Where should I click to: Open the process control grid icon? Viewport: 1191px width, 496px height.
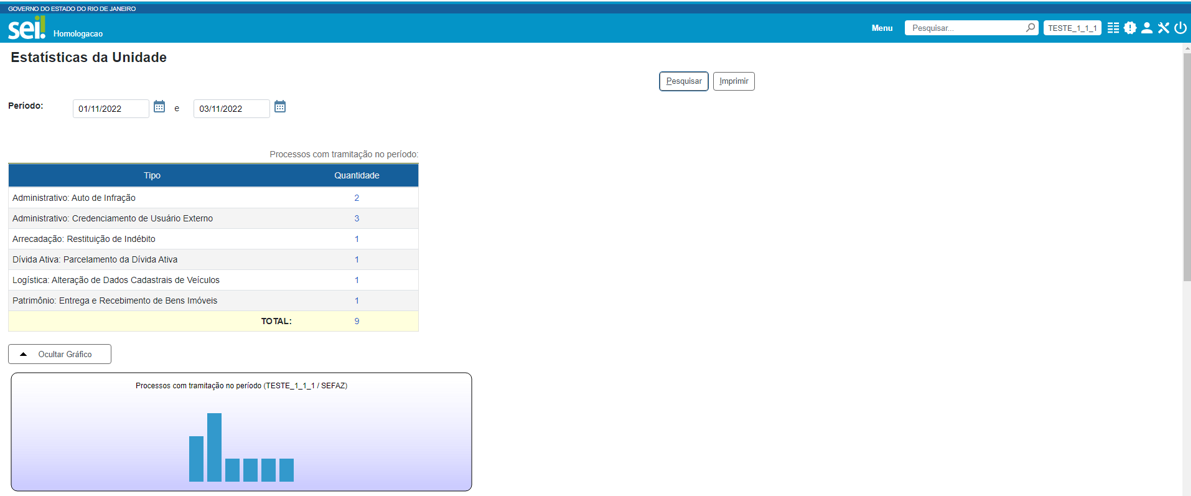tap(1113, 28)
